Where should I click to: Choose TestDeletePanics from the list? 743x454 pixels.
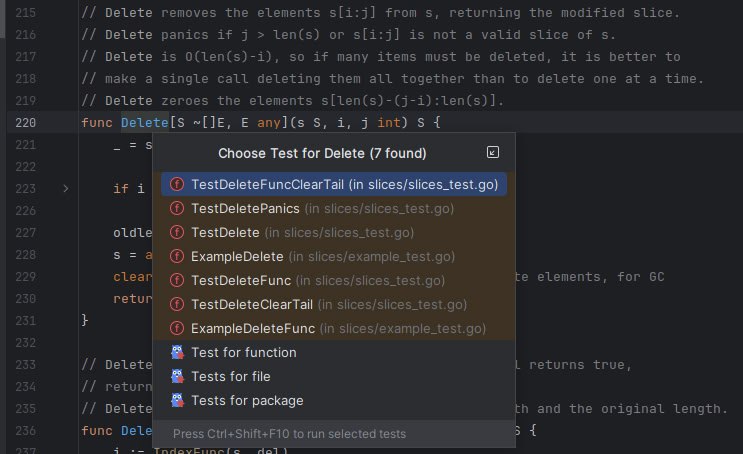pyautogui.click(x=334, y=209)
